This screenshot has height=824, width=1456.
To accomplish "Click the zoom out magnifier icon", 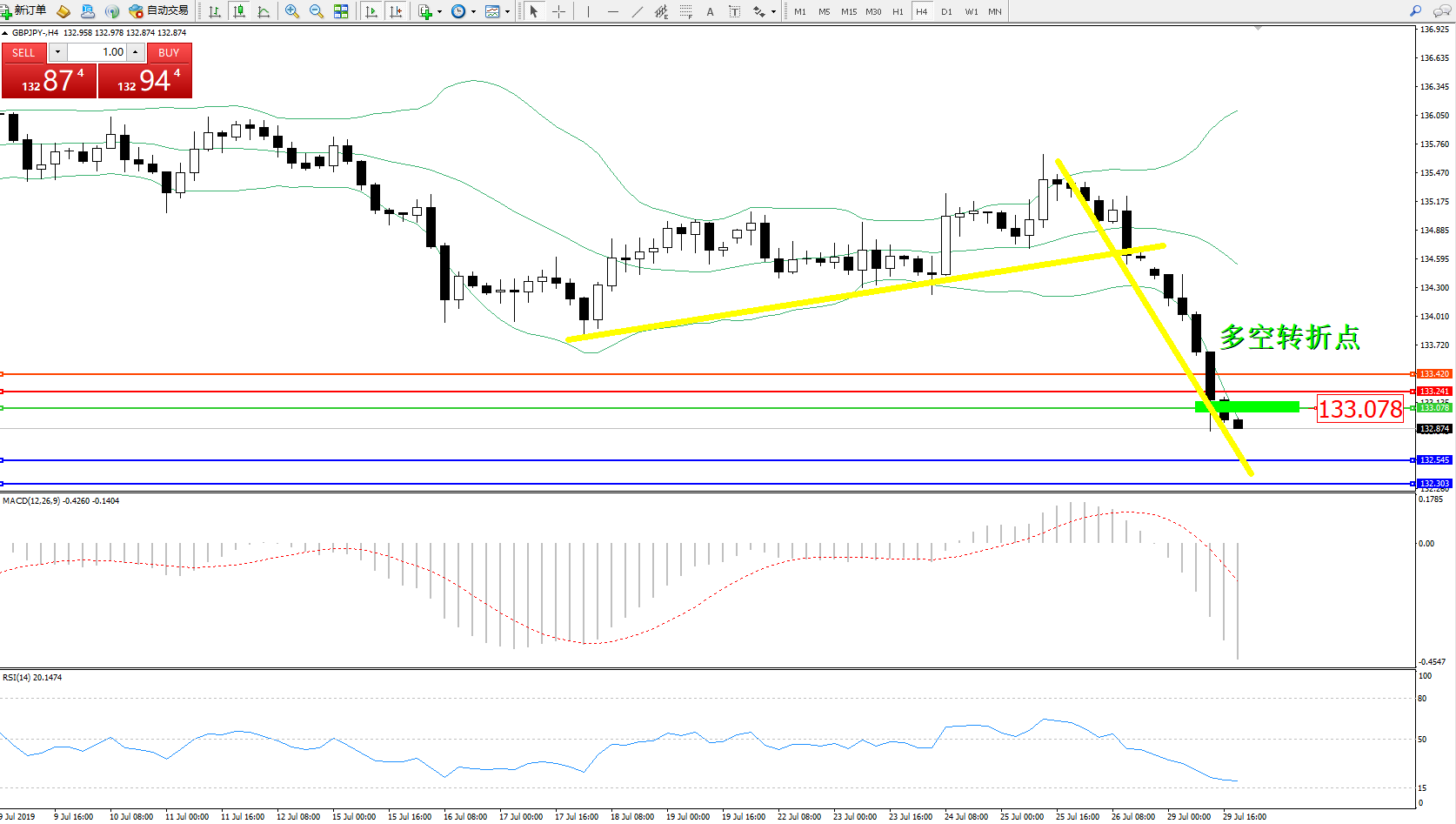I will (317, 11).
